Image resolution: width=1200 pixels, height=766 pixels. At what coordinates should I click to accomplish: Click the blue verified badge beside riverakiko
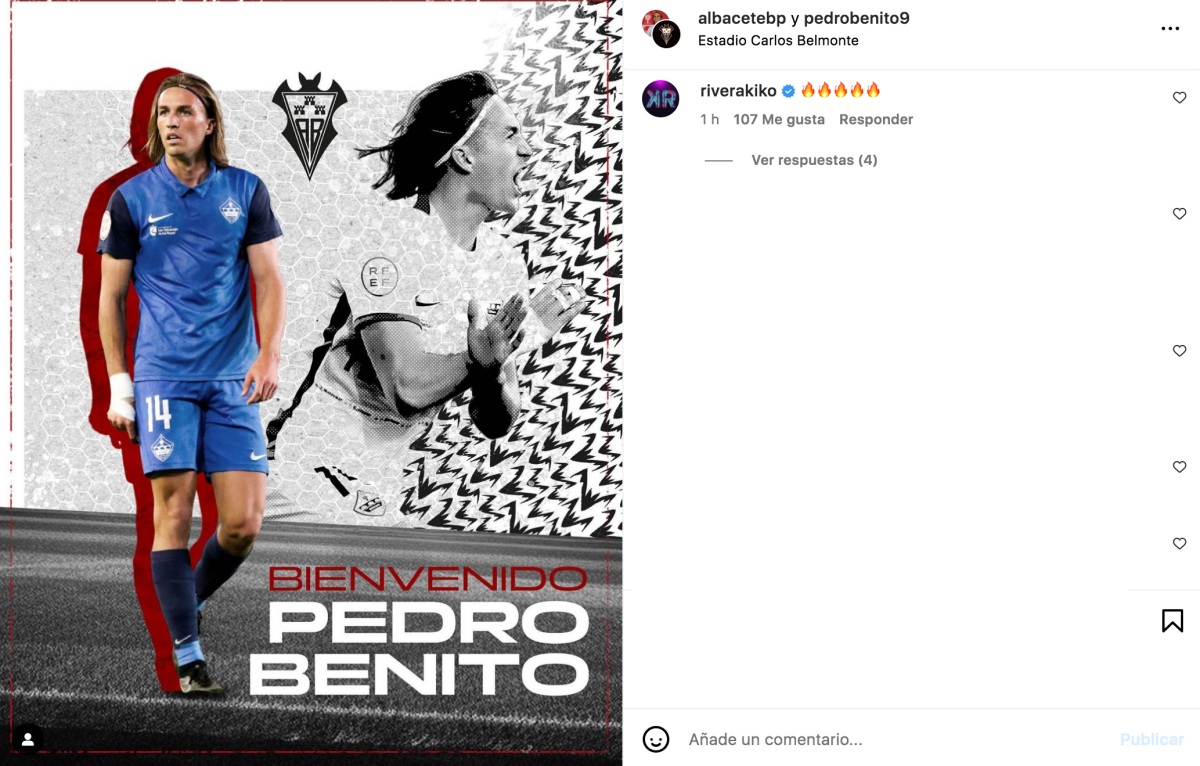pyautogui.click(x=788, y=91)
